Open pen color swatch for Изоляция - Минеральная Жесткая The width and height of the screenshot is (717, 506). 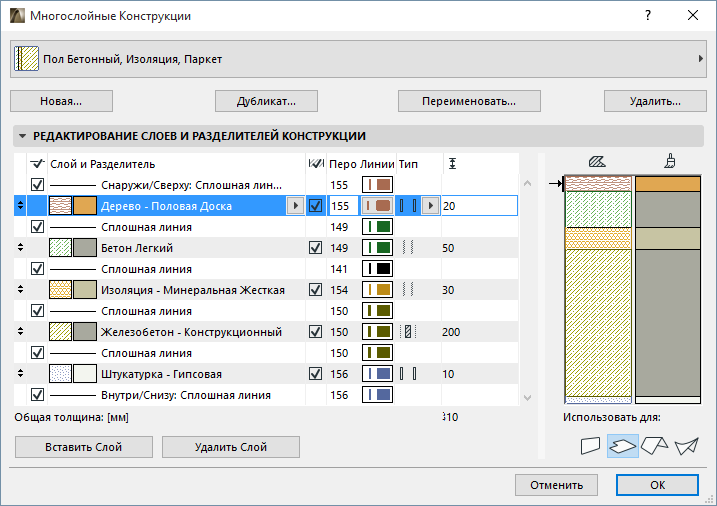click(377, 290)
